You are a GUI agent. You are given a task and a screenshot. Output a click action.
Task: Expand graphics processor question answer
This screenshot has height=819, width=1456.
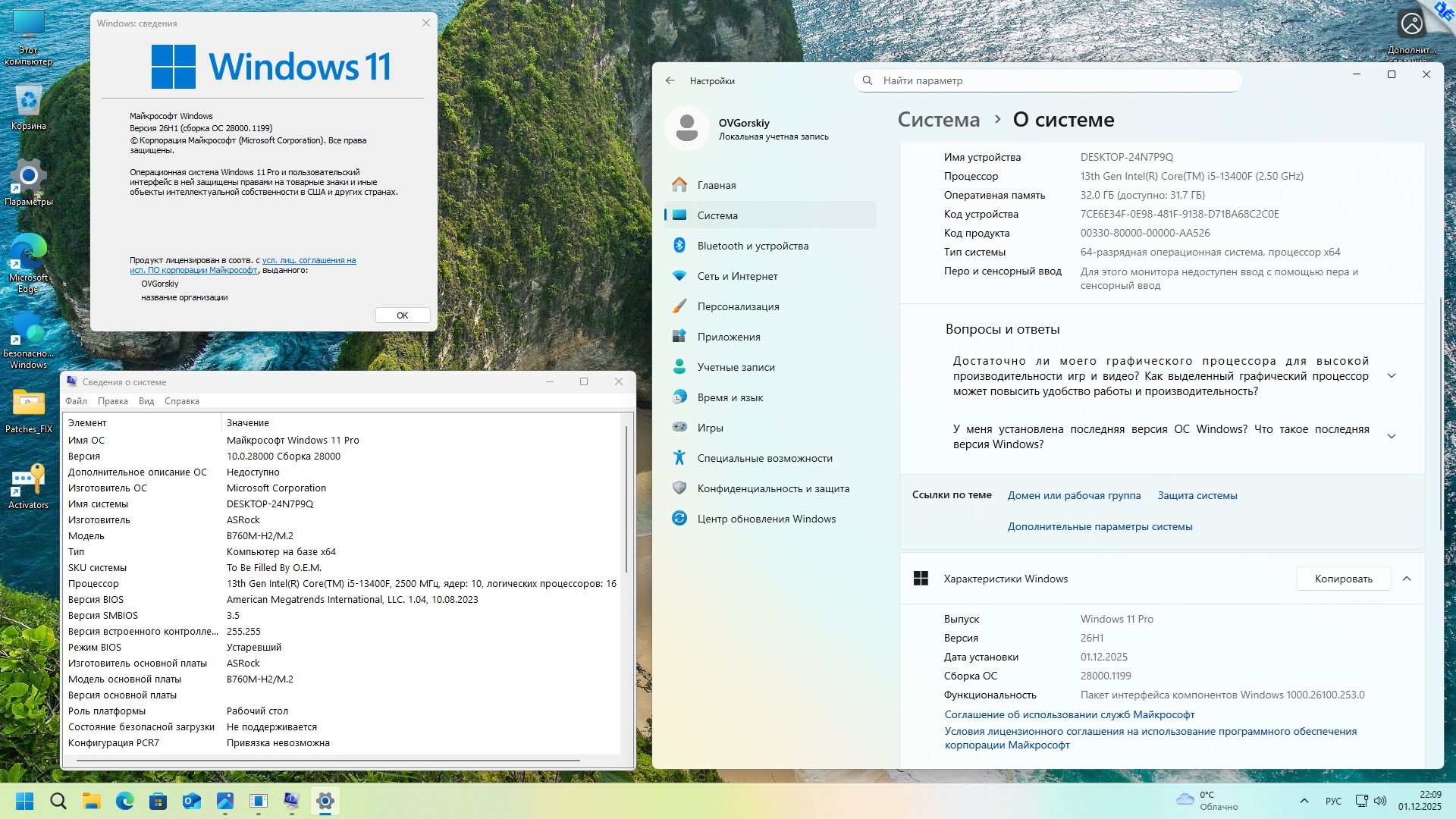coord(1392,376)
